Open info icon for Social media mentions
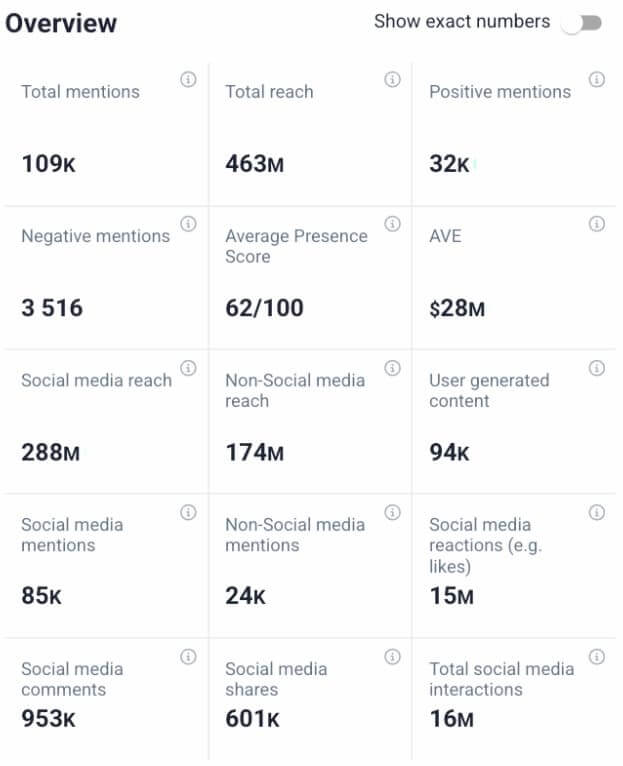The image size is (623, 766). pyautogui.click(x=188, y=513)
